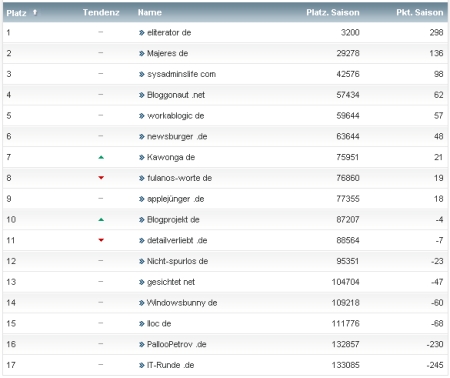Click the double-arrow icon before IT-Runde .de
450x378 pixels.
(142, 365)
